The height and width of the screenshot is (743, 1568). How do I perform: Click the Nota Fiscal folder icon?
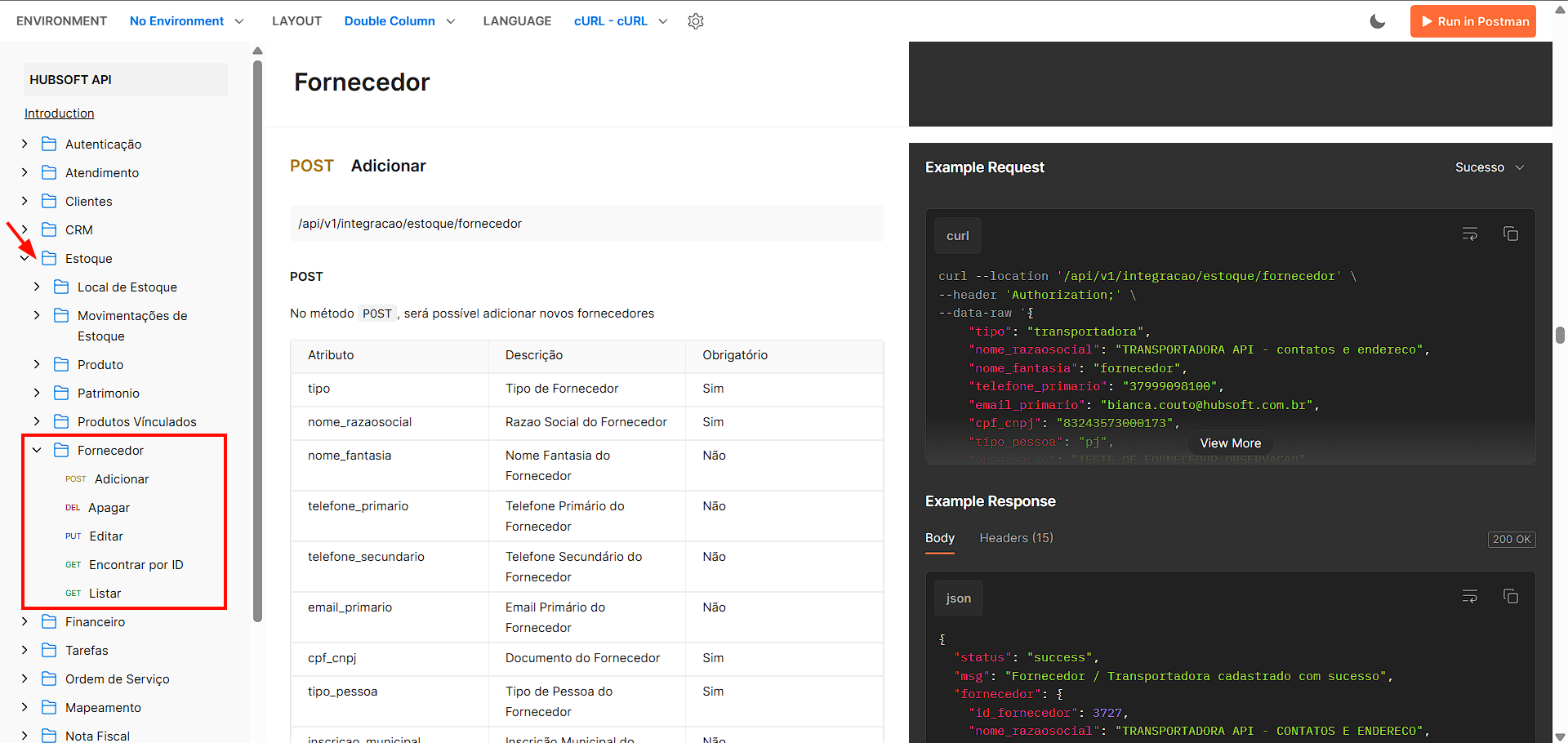point(49,736)
